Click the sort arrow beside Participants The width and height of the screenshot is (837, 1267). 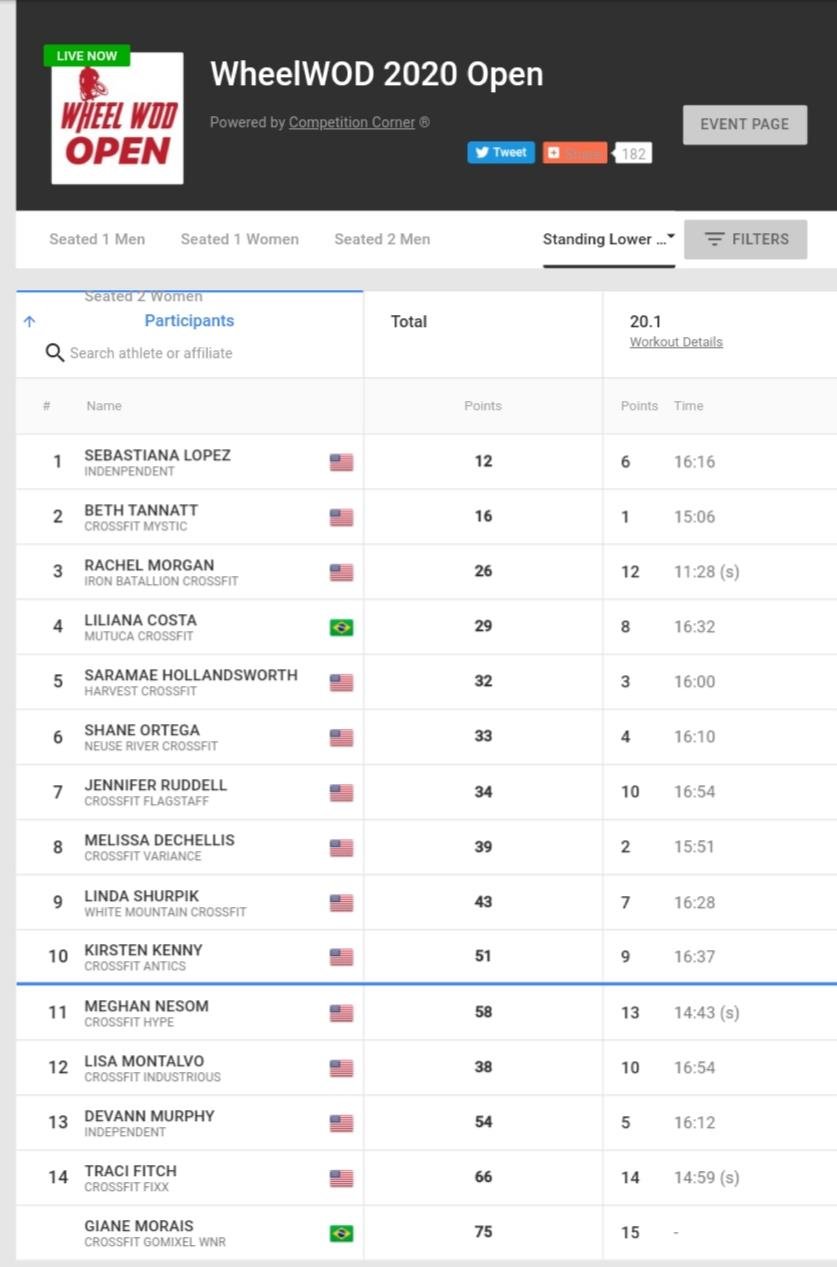(29, 321)
